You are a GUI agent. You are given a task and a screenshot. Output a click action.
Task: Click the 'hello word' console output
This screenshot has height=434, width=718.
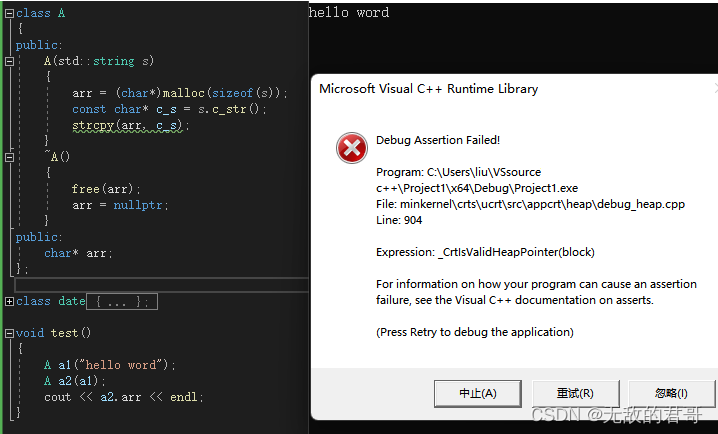349,12
